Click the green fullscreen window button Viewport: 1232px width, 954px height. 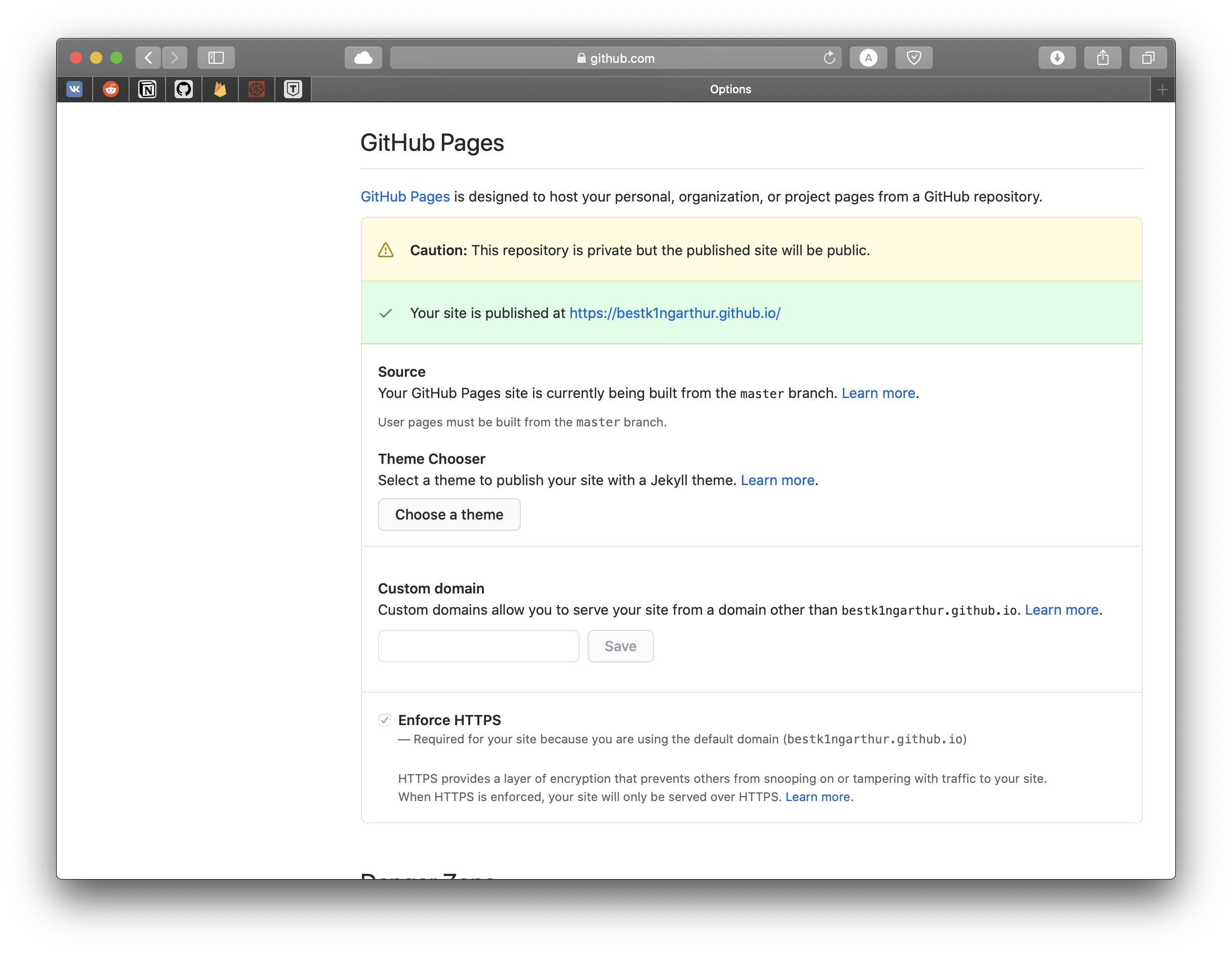click(117, 58)
